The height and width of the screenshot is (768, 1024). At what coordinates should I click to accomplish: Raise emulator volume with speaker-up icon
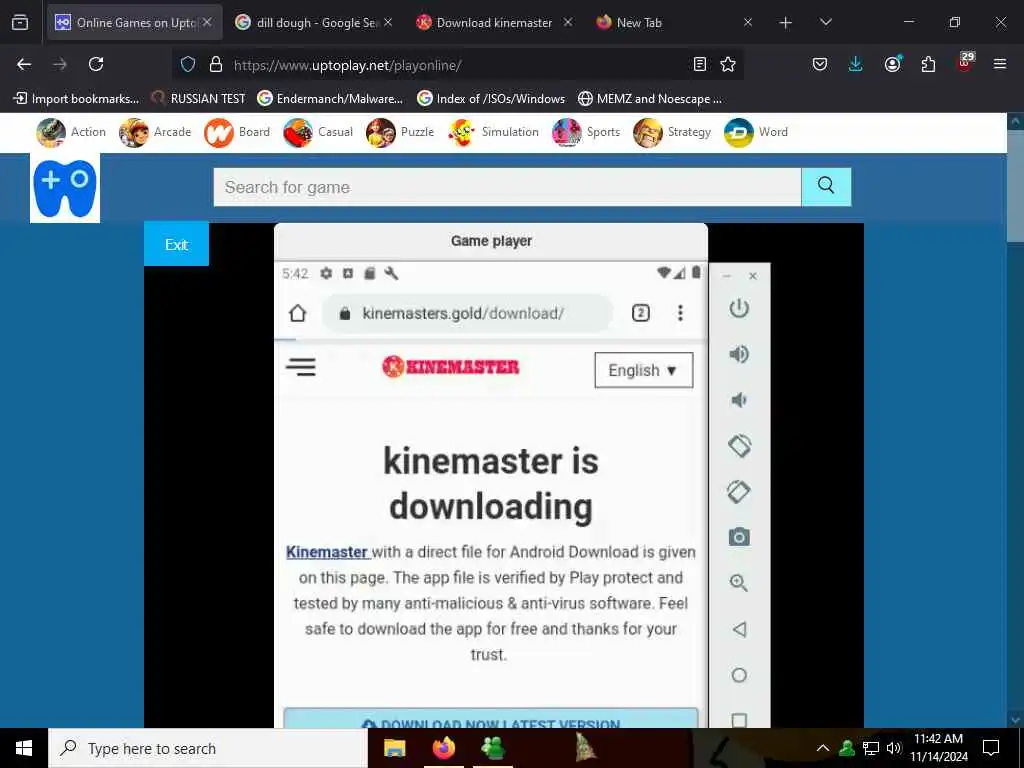(x=739, y=354)
